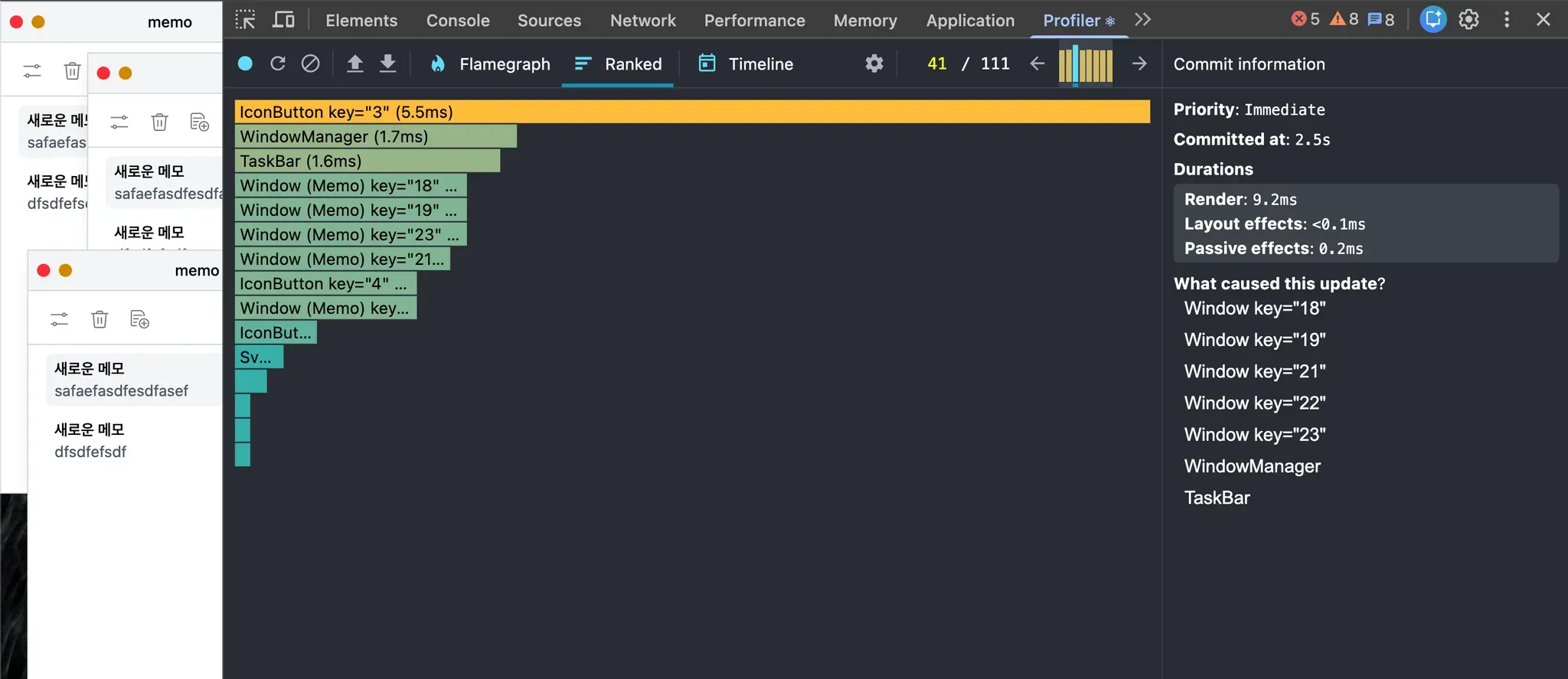Show the errors count badge
Screen dimensions: 1568x679
click(x=1305, y=19)
